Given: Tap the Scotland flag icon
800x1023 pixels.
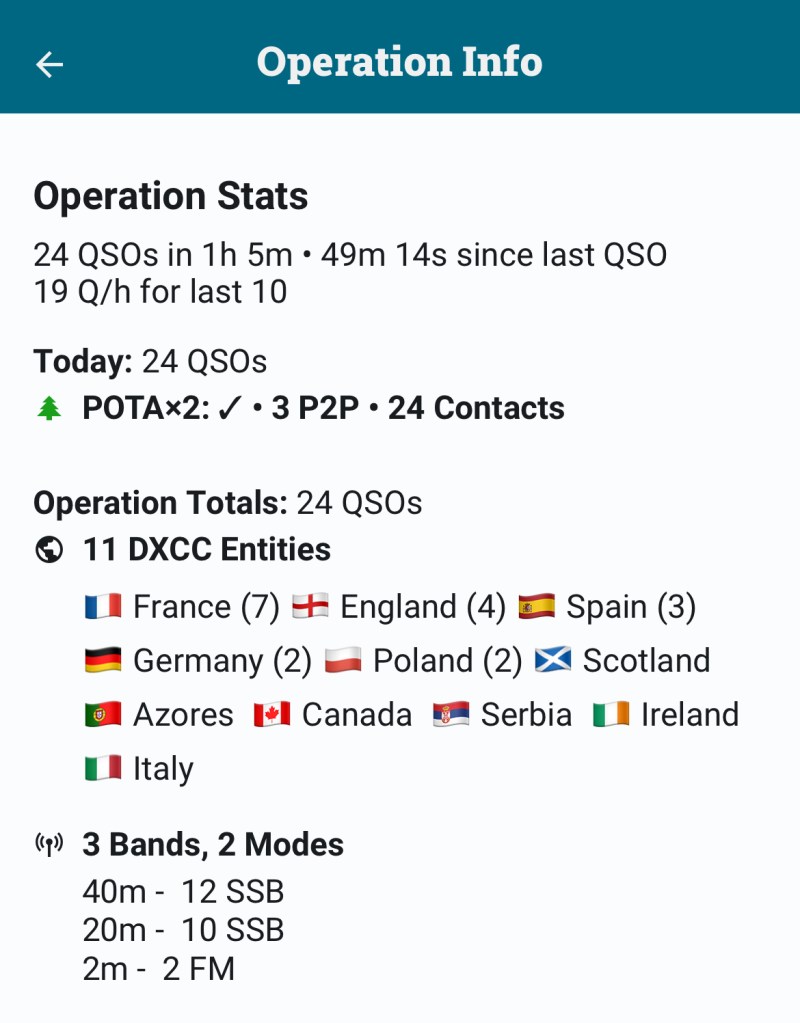Looking at the screenshot, I should [x=553, y=661].
